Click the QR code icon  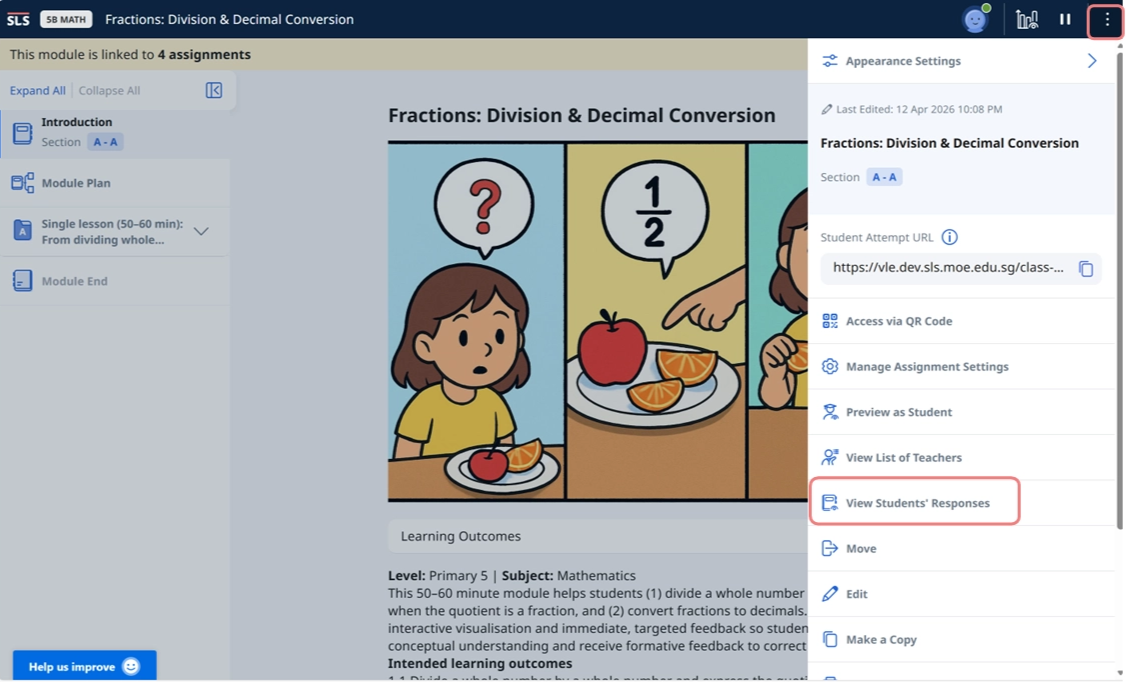(830, 320)
